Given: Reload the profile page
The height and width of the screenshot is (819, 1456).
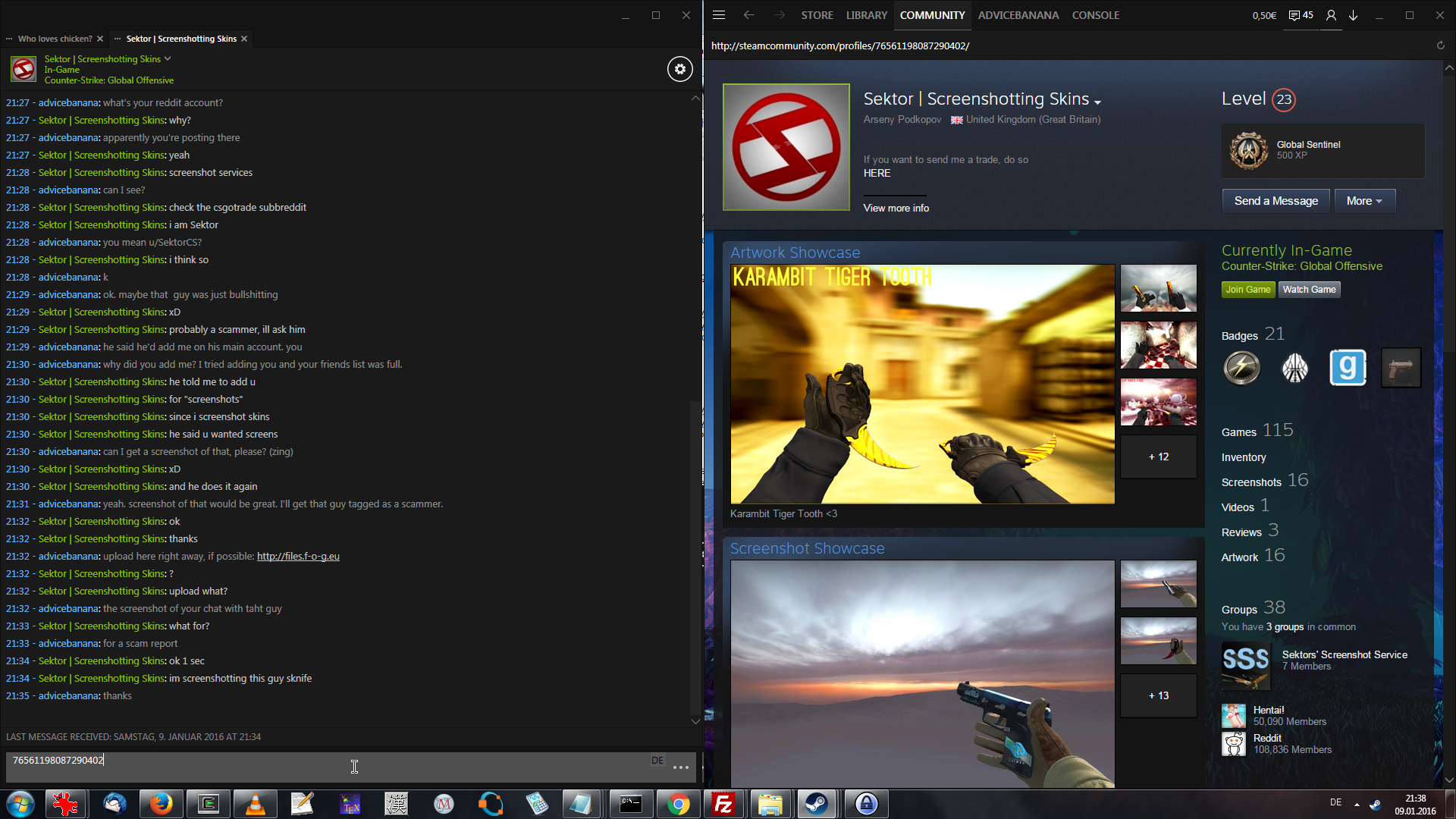Looking at the screenshot, I should (1440, 45).
